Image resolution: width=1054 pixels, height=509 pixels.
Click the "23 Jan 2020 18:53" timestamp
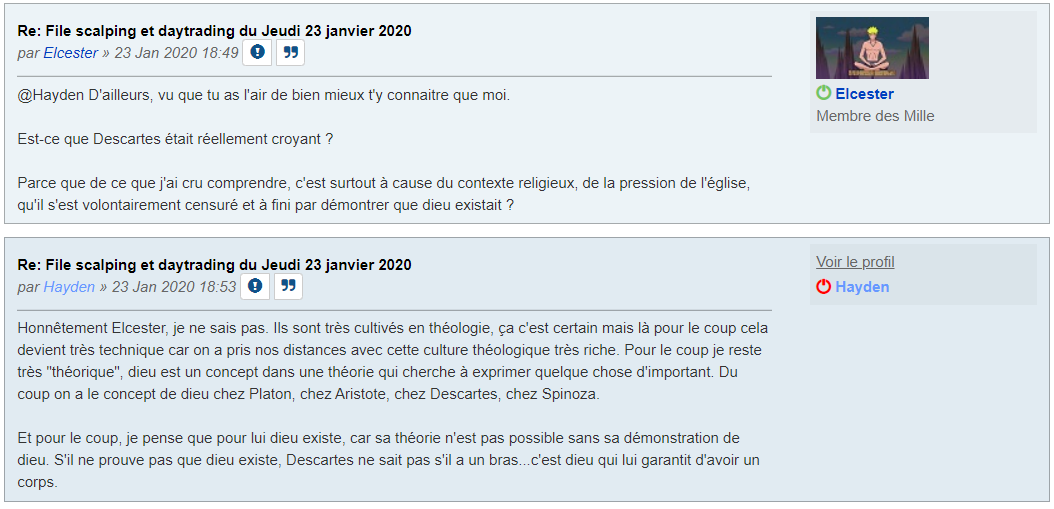tap(174, 287)
